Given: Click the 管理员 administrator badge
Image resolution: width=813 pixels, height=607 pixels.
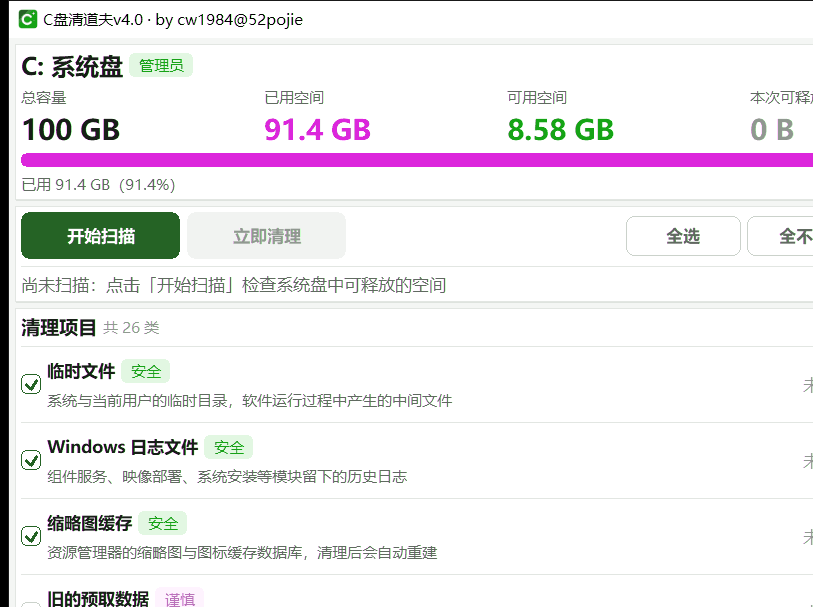Looking at the screenshot, I should tap(161, 65).
